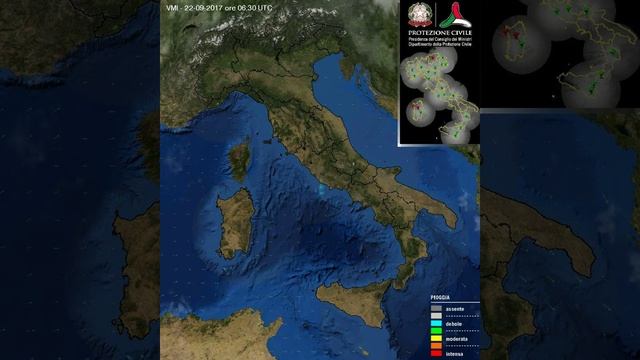Click the 'assente' dark gray legend swatch
Screen dimensions: 640x360
click(436, 309)
